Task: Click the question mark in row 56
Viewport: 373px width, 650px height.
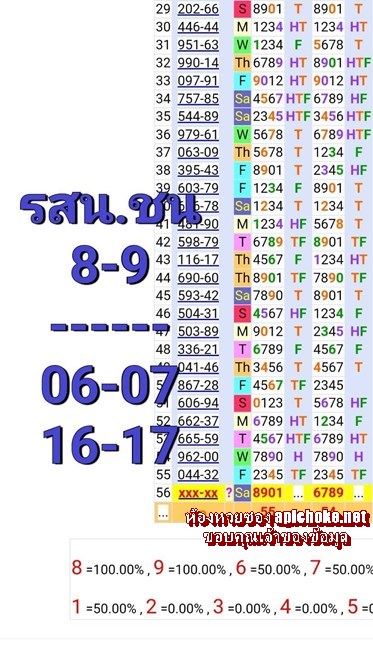Action: (229, 493)
